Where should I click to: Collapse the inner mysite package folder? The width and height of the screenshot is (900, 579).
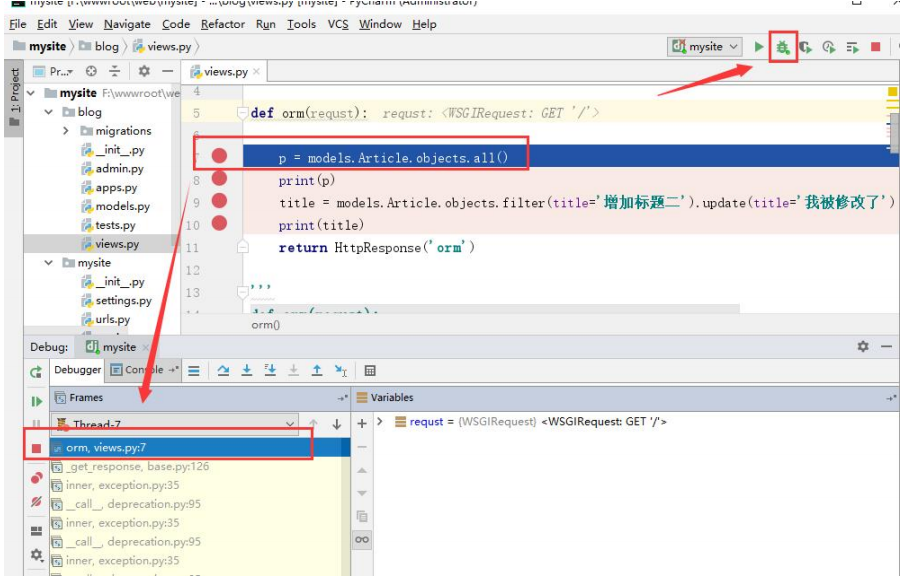point(49,263)
